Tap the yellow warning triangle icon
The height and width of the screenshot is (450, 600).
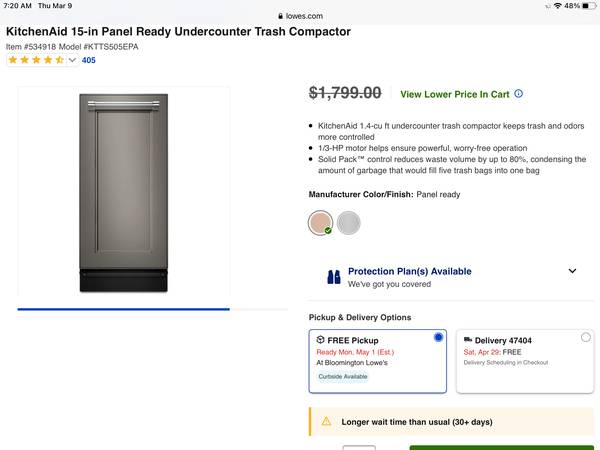pos(326,422)
